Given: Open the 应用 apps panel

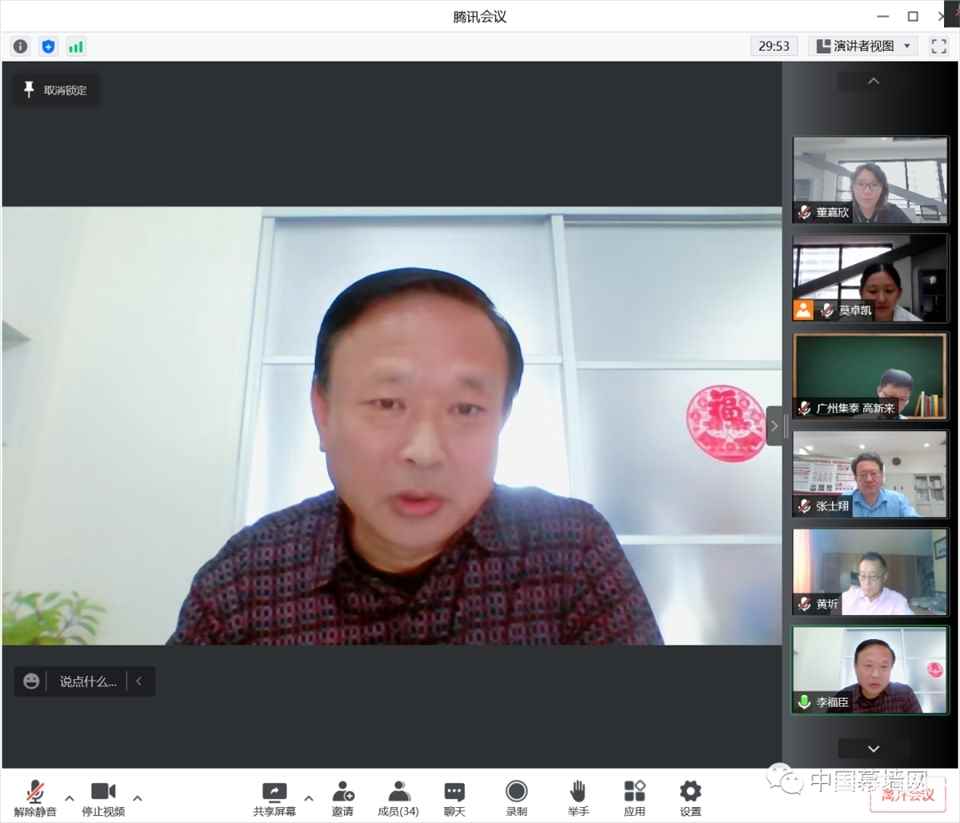Looking at the screenshot, I should [x=634, y=798].
